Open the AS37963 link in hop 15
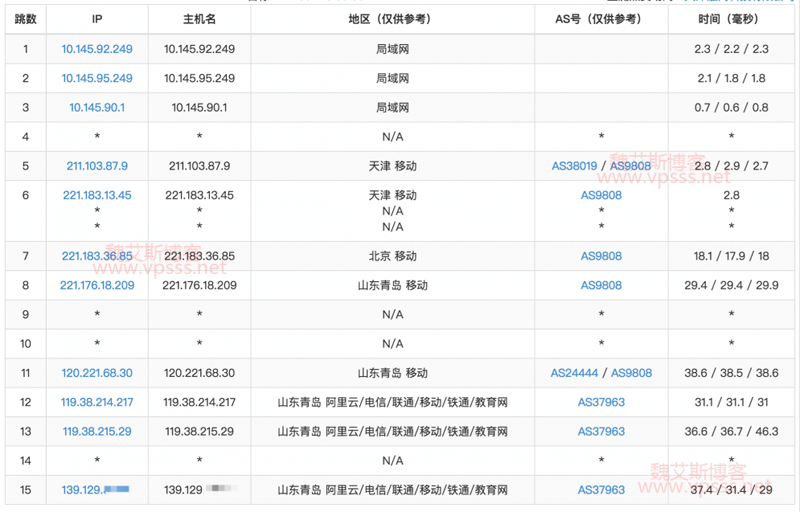800x512 pixels. [x=601, y=490]
